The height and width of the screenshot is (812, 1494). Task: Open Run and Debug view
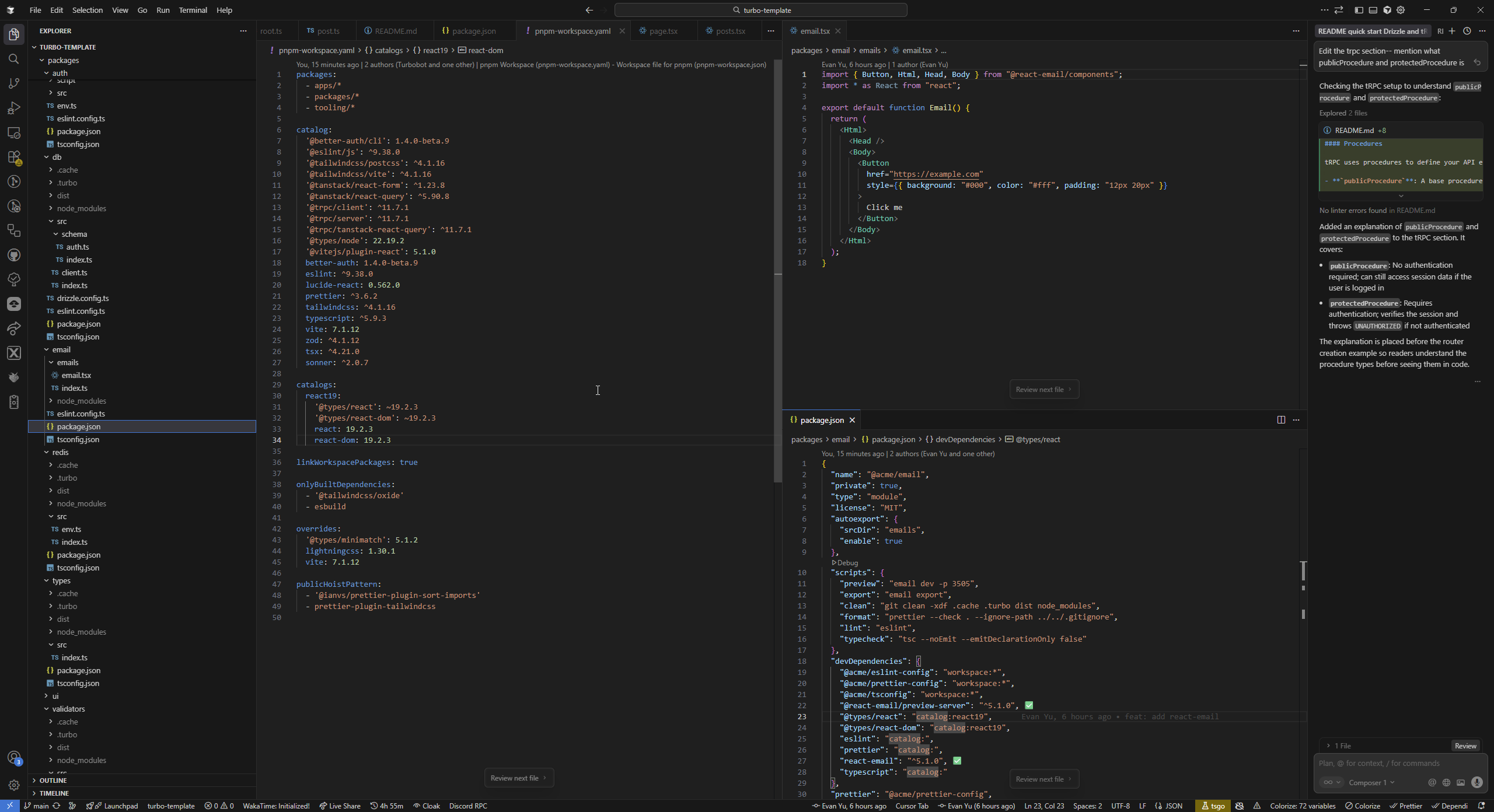pyautogui.click(x=14, y=108)
